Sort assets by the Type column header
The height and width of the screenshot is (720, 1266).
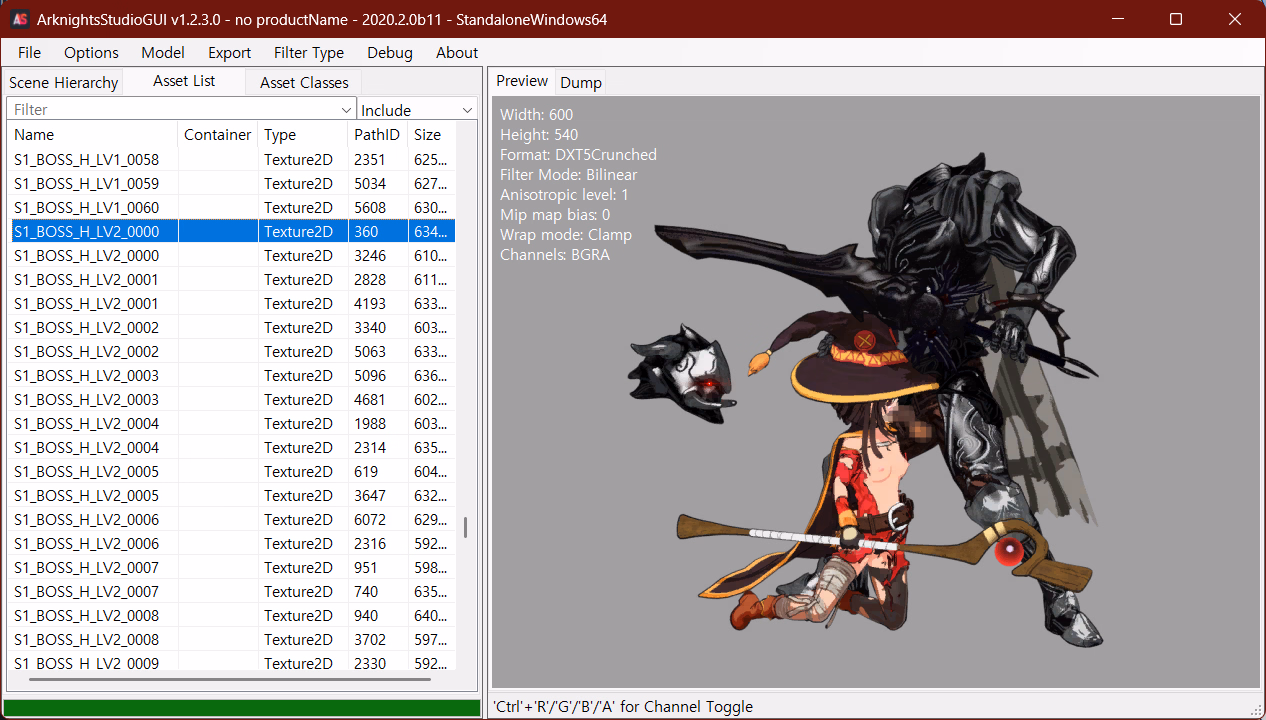303,135
